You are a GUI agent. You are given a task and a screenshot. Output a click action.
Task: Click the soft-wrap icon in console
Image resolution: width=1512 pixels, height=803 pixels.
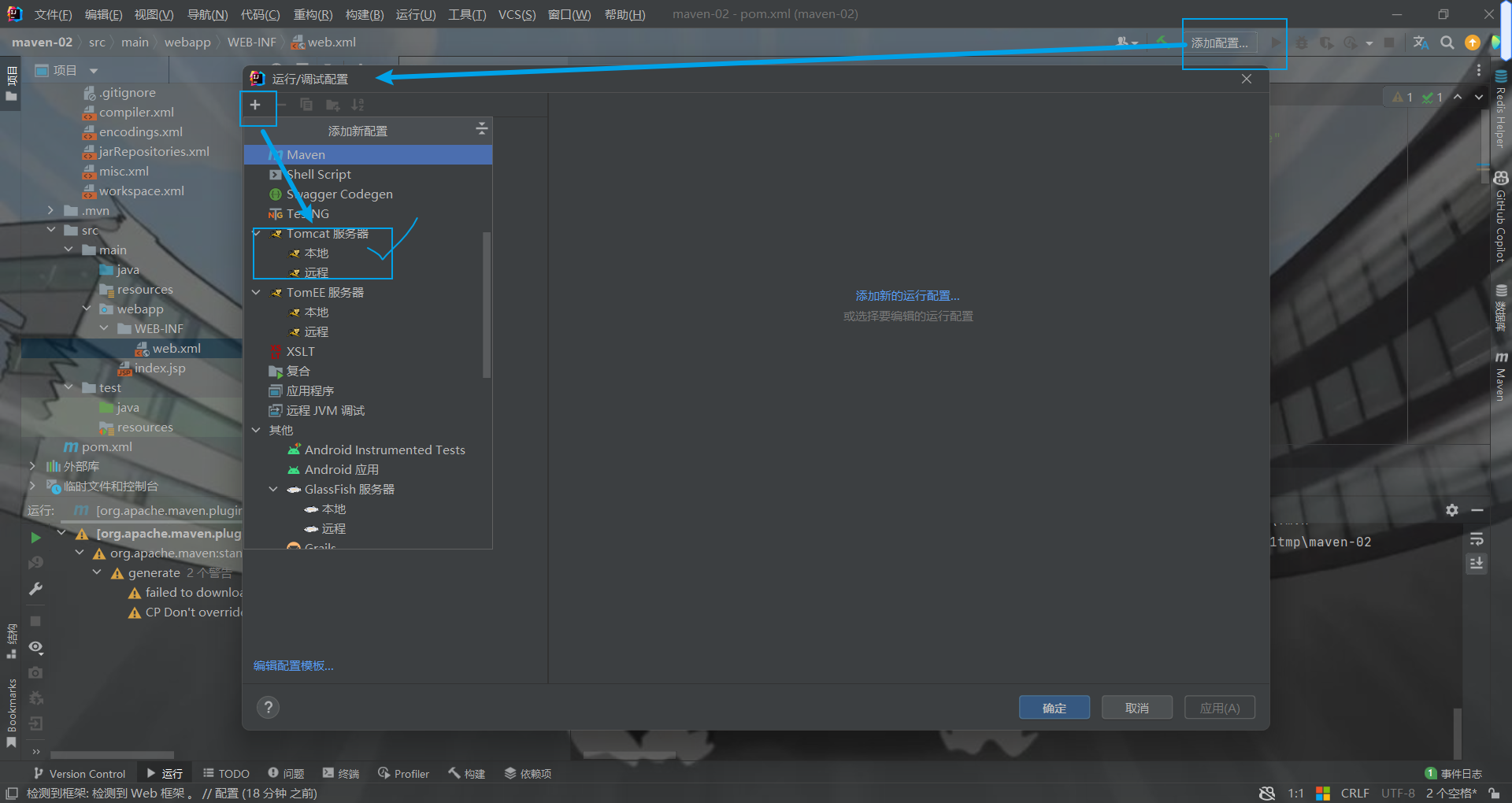click(1477, 539)
